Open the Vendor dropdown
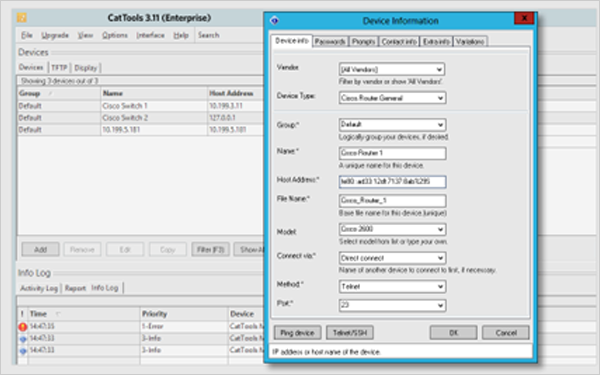Screen dimensions: 600x375 pyautogui.click(x=439, y=70)
